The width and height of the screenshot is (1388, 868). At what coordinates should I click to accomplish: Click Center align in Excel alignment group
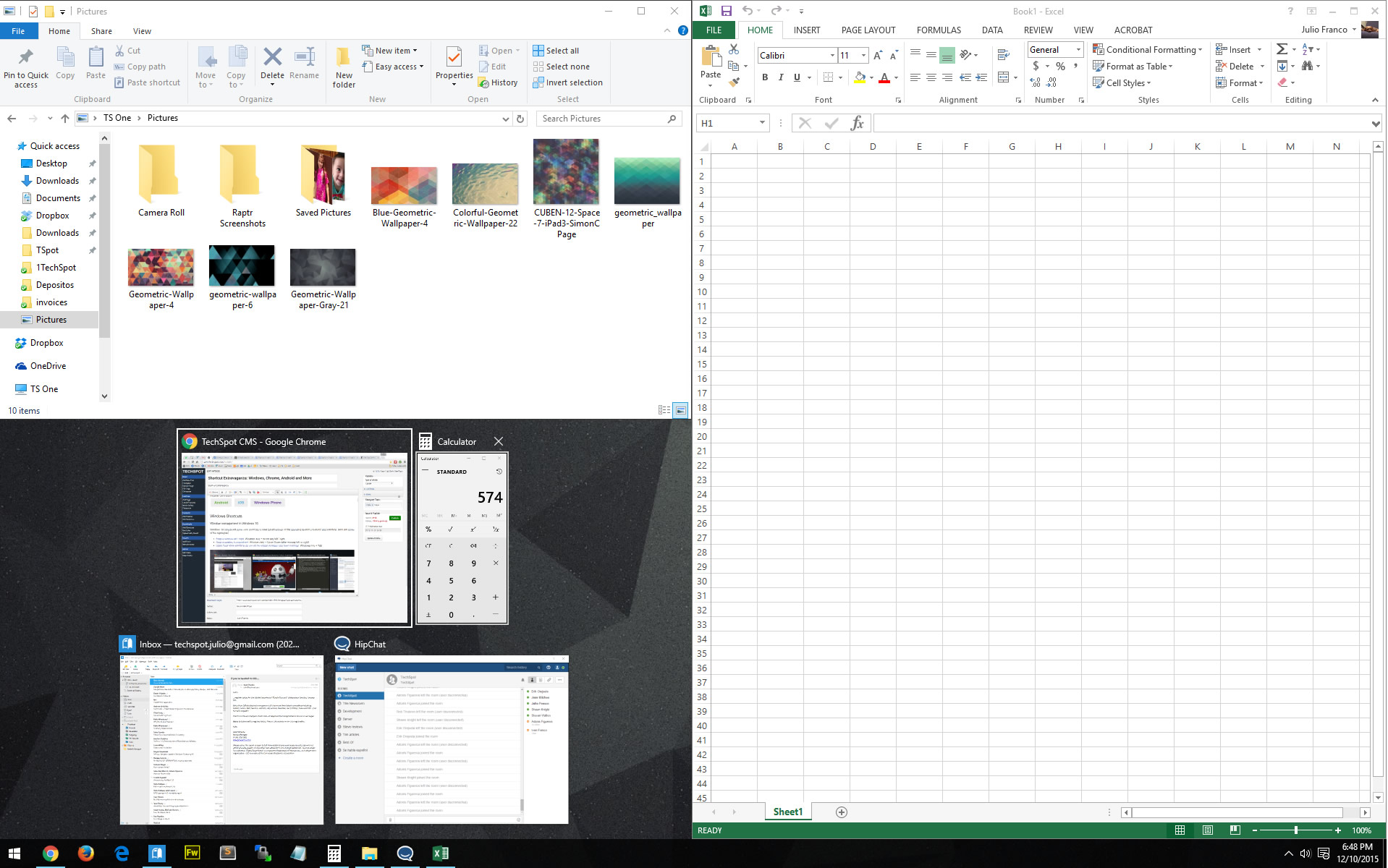click(x=931, y=77)
